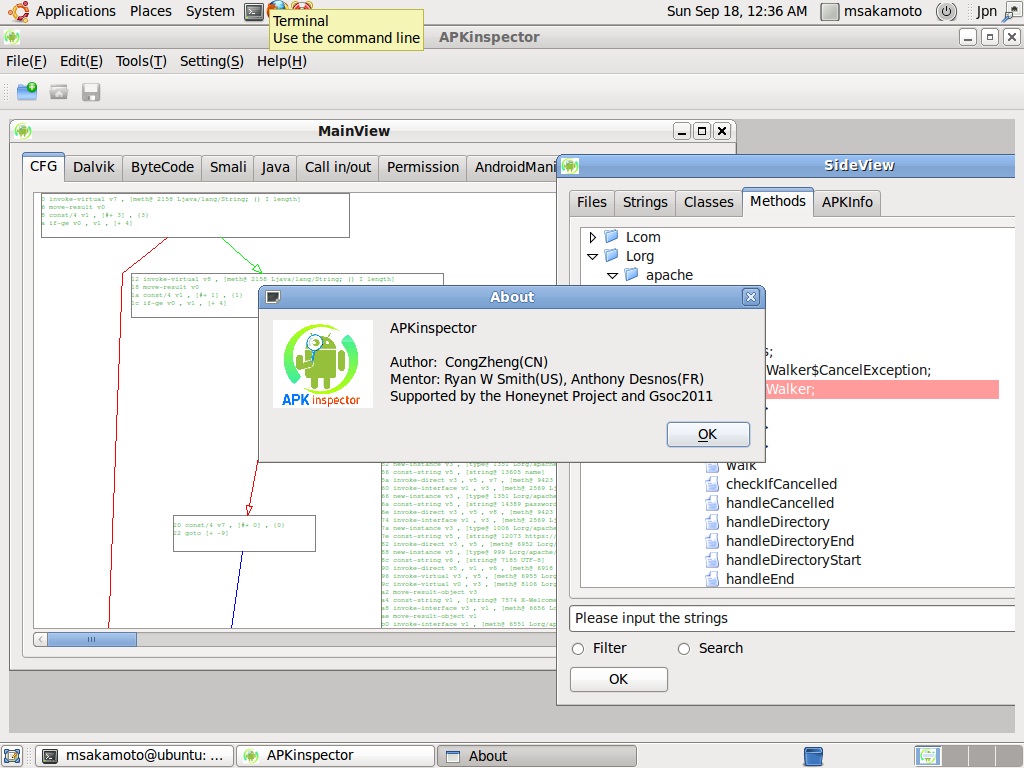Click OK in the About dialog
Viewport: 1024px width, 768px height.
click(x=708, y=434)
